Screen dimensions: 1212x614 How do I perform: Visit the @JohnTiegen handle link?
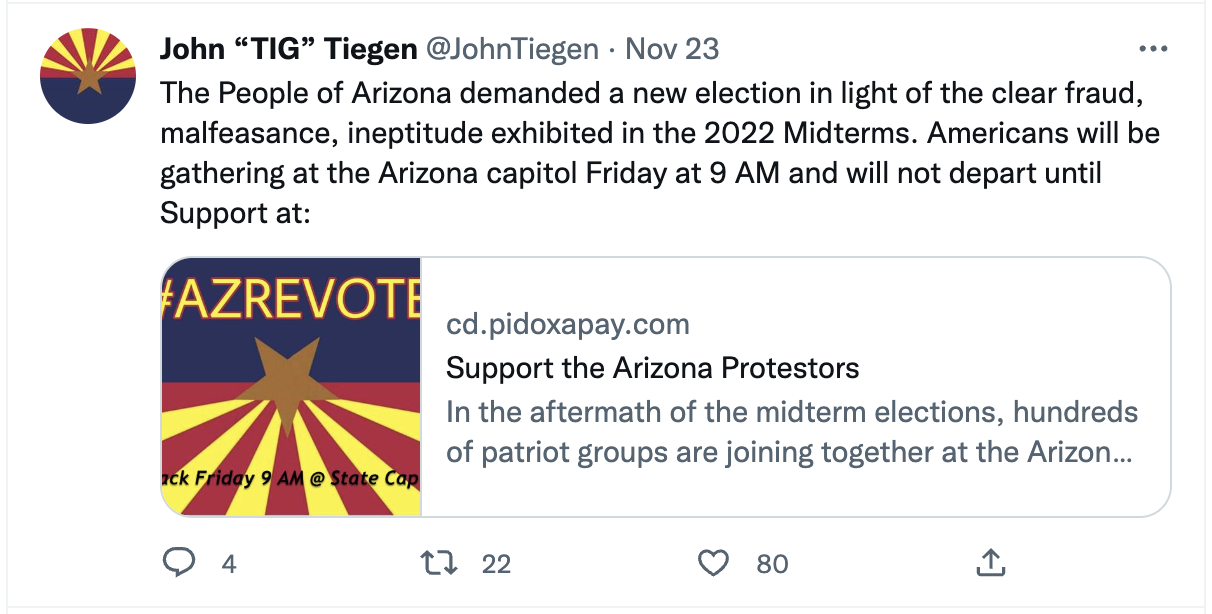513,49
